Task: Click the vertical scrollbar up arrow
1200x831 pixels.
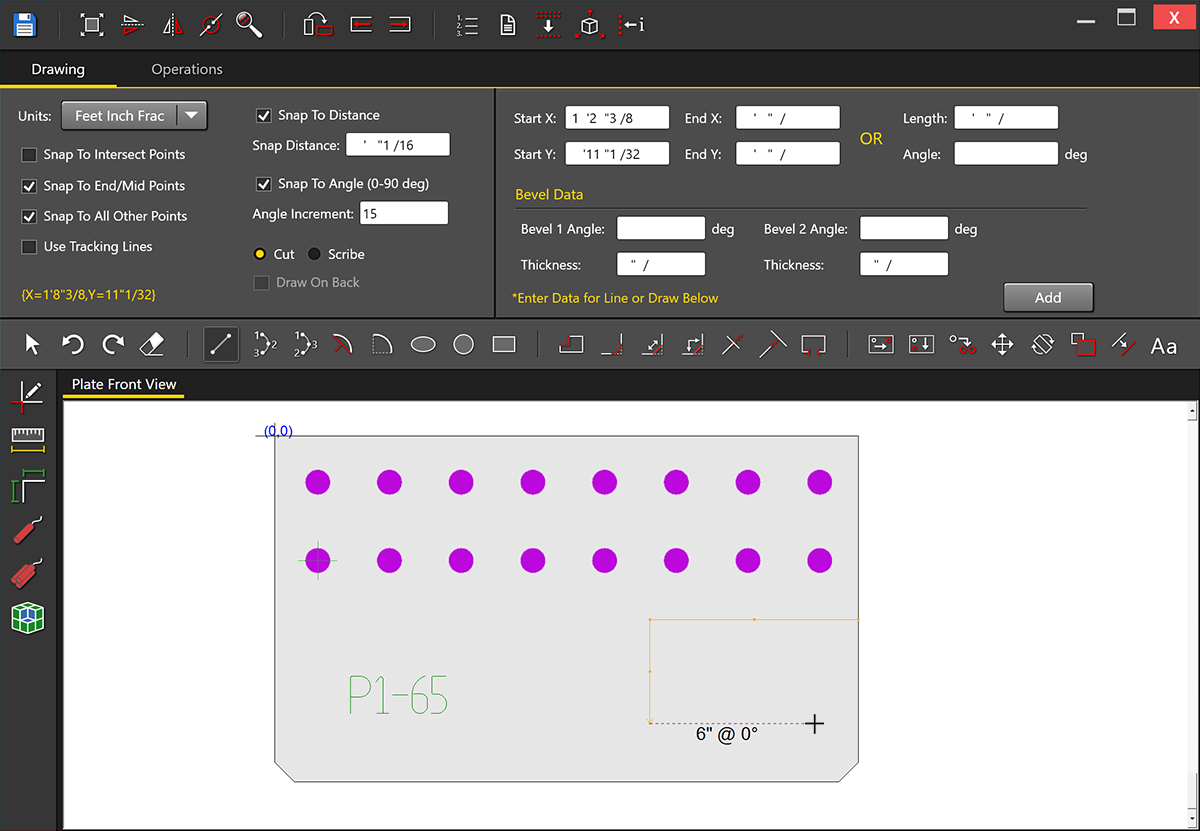Action: (1191, 410)
